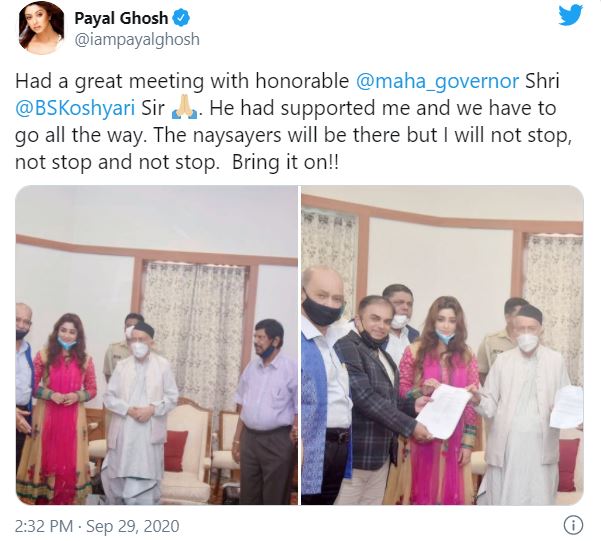Visit the @iampayalghosh handle

pyautogui.click(x=137, y=39)
